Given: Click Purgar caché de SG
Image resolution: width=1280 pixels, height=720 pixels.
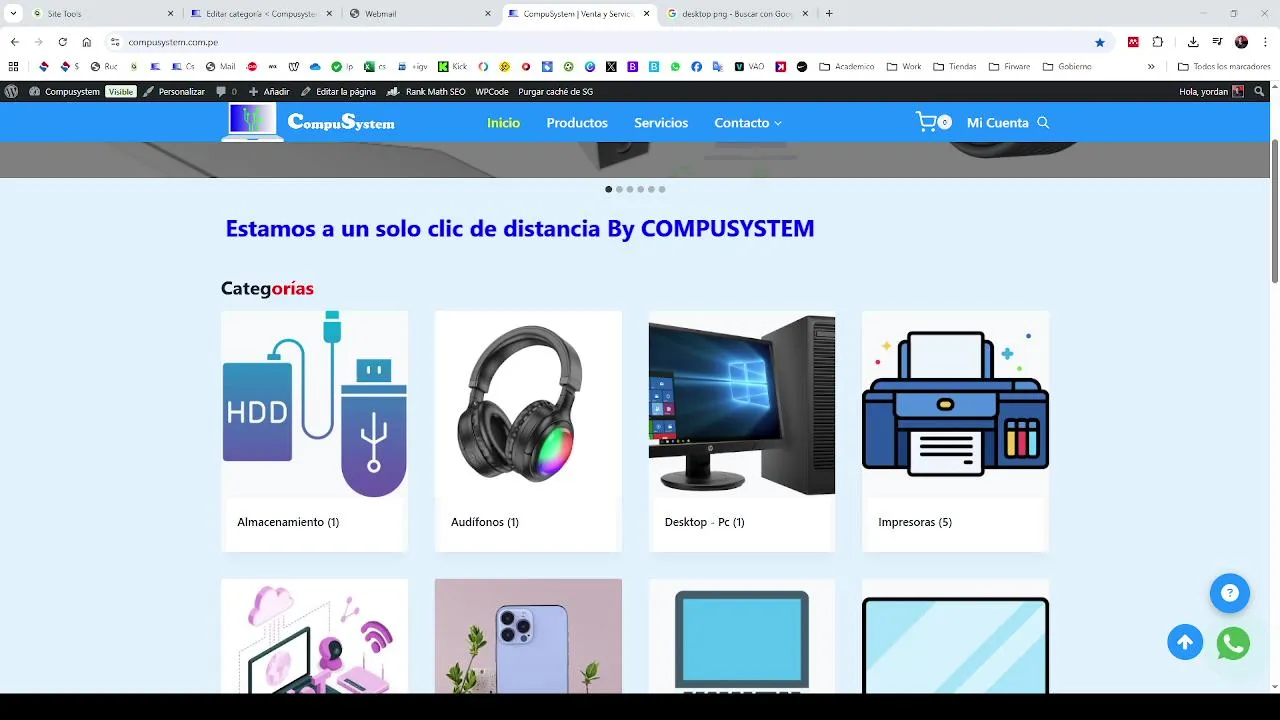Looking at the screenshot, I should click(556, 91).
